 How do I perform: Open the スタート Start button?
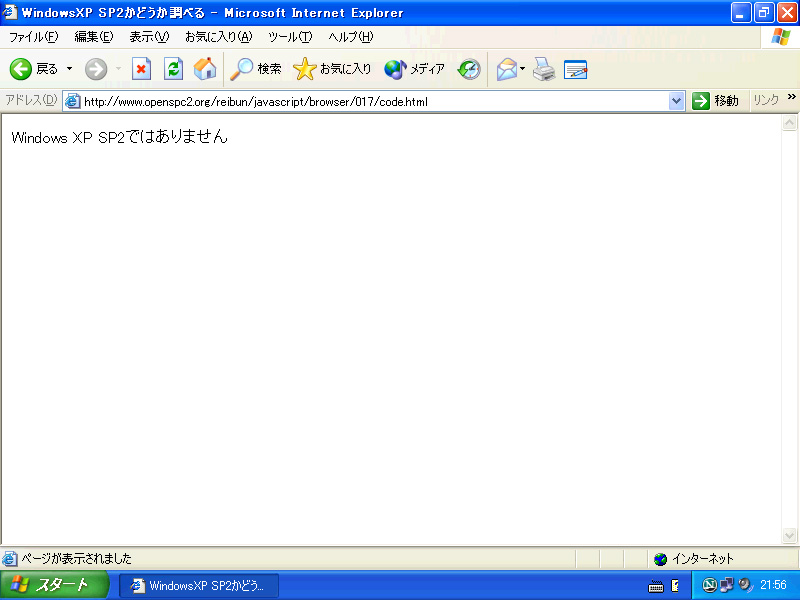point(54,585)
